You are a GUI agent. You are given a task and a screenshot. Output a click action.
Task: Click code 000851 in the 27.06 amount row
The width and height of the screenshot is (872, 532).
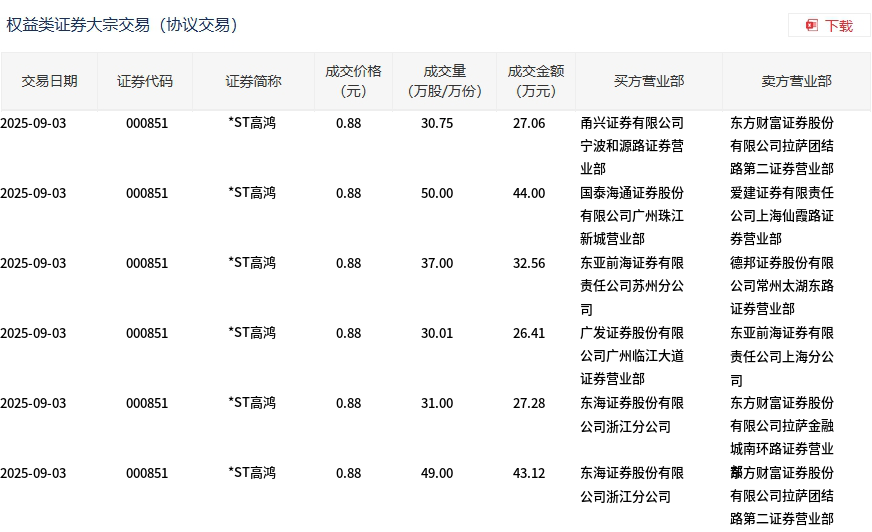coord(147,123)
